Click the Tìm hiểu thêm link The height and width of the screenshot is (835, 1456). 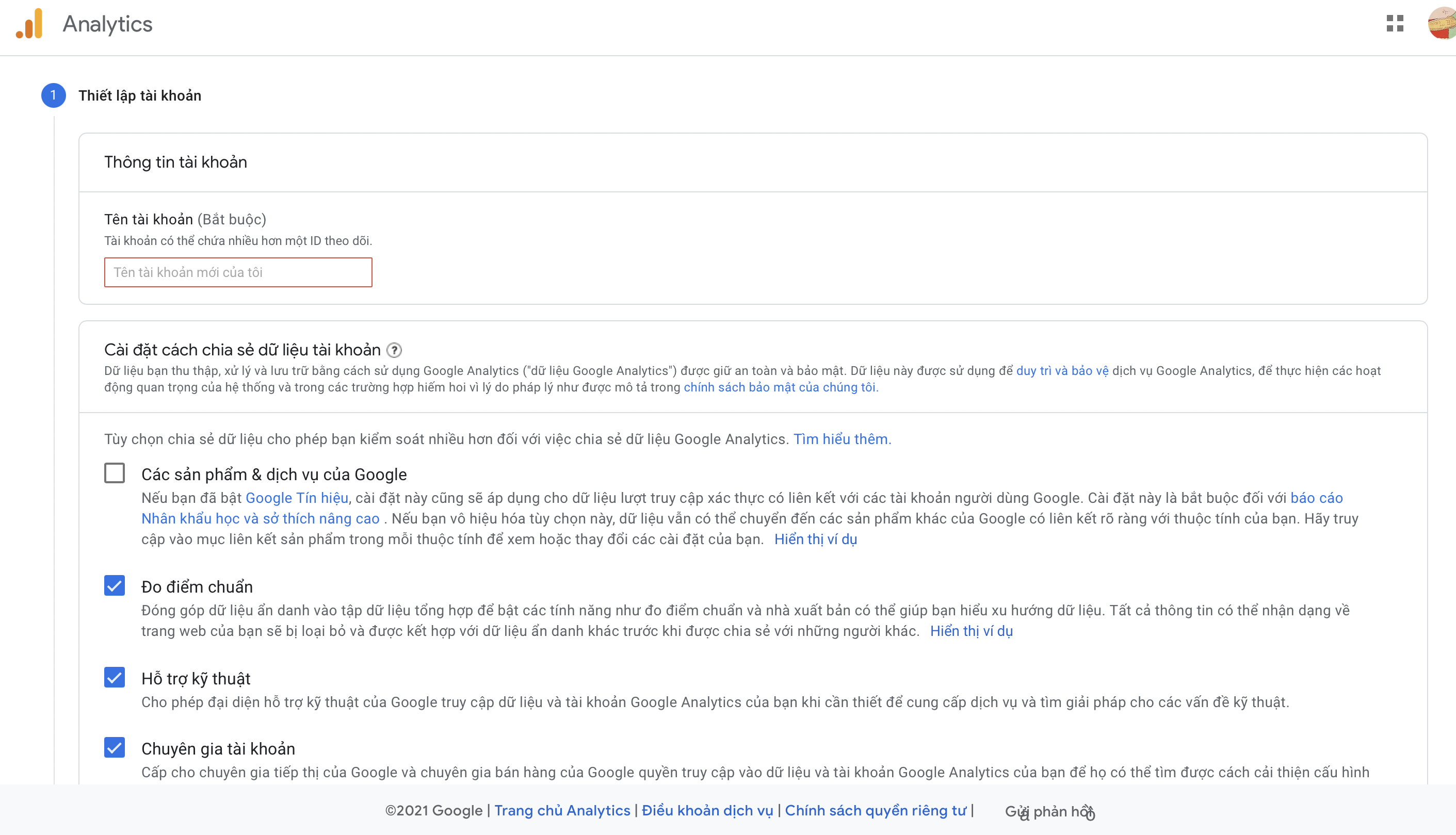click(842, 439)
